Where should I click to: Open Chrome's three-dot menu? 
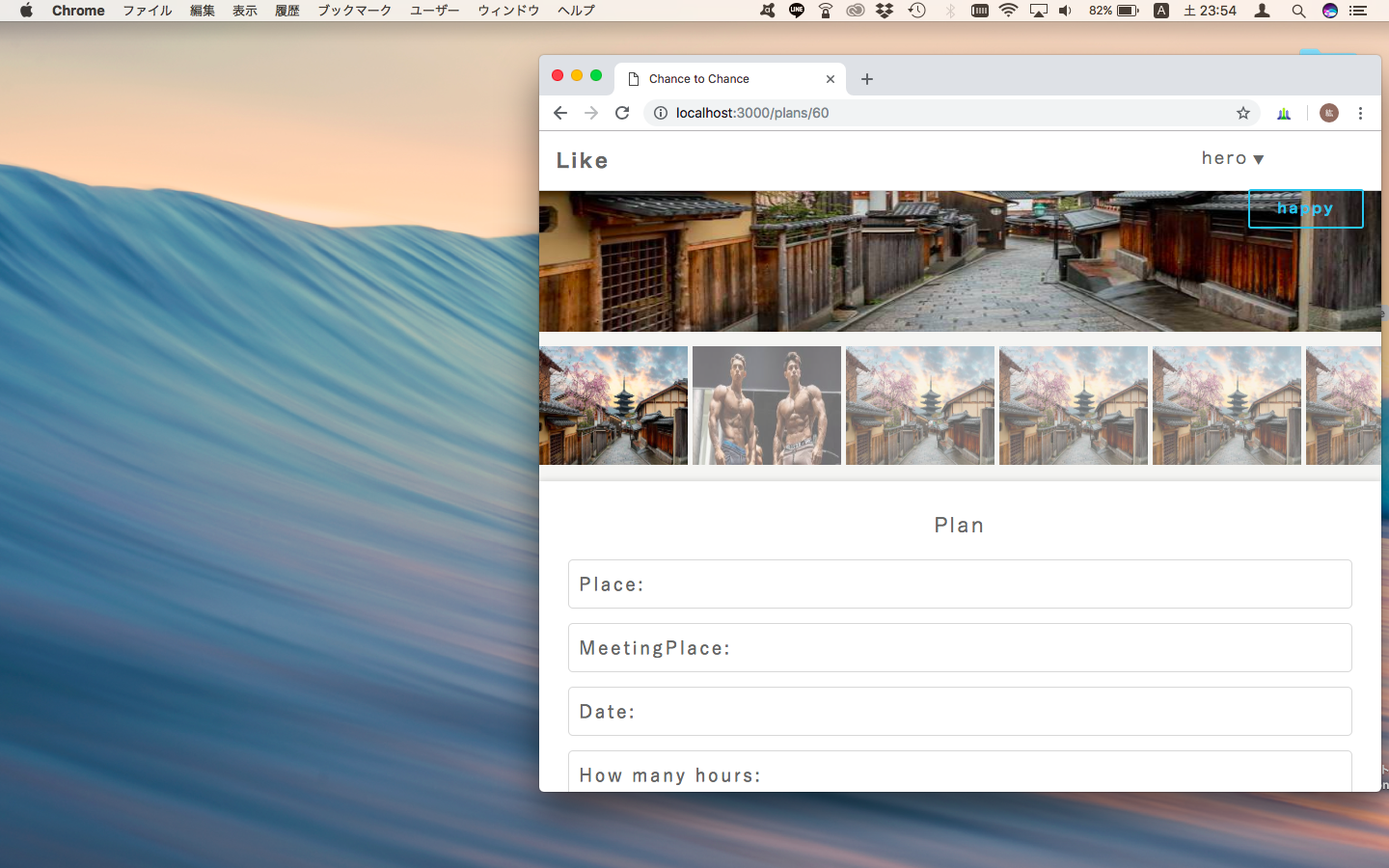1360,113
